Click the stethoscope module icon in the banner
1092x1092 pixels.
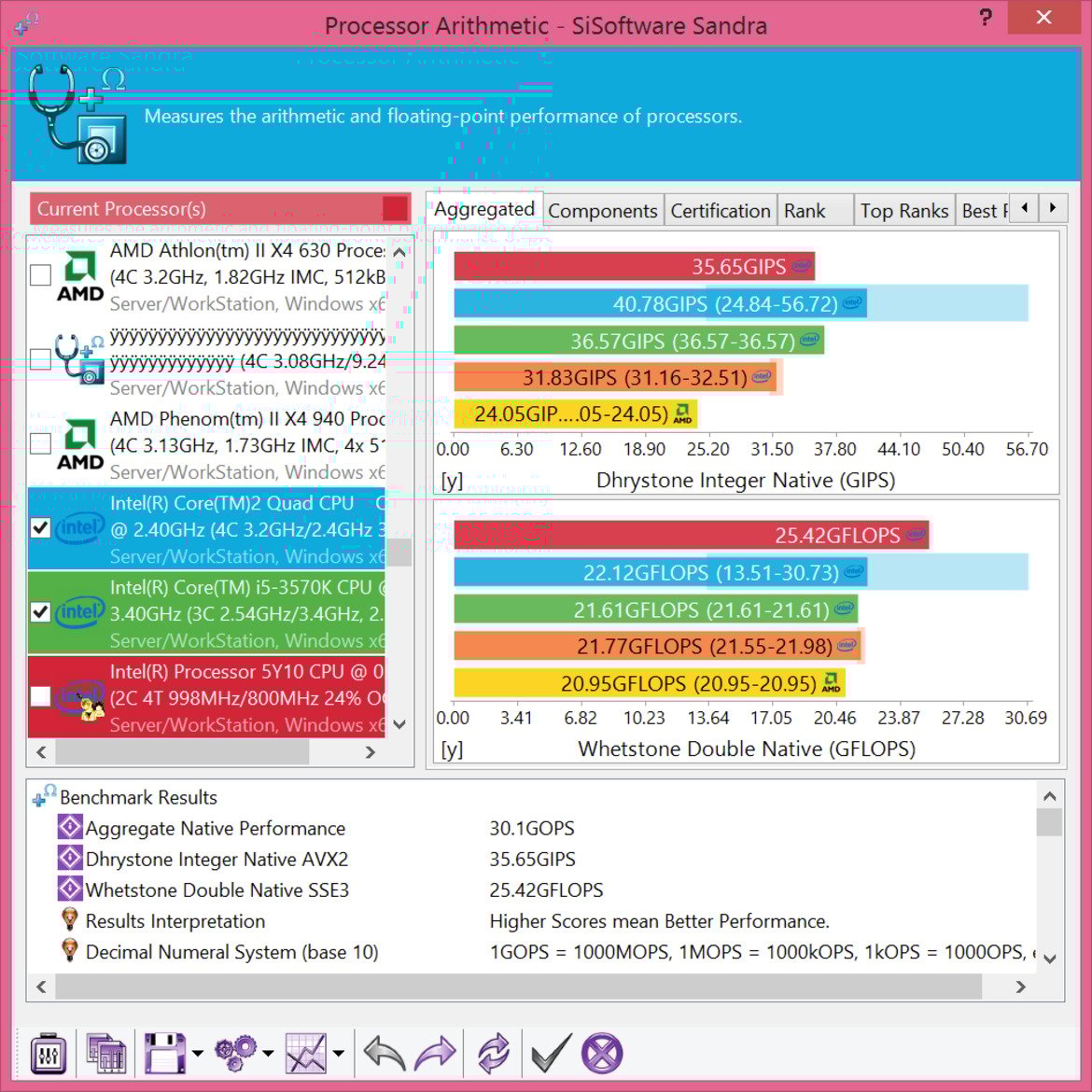click(77, 114)
